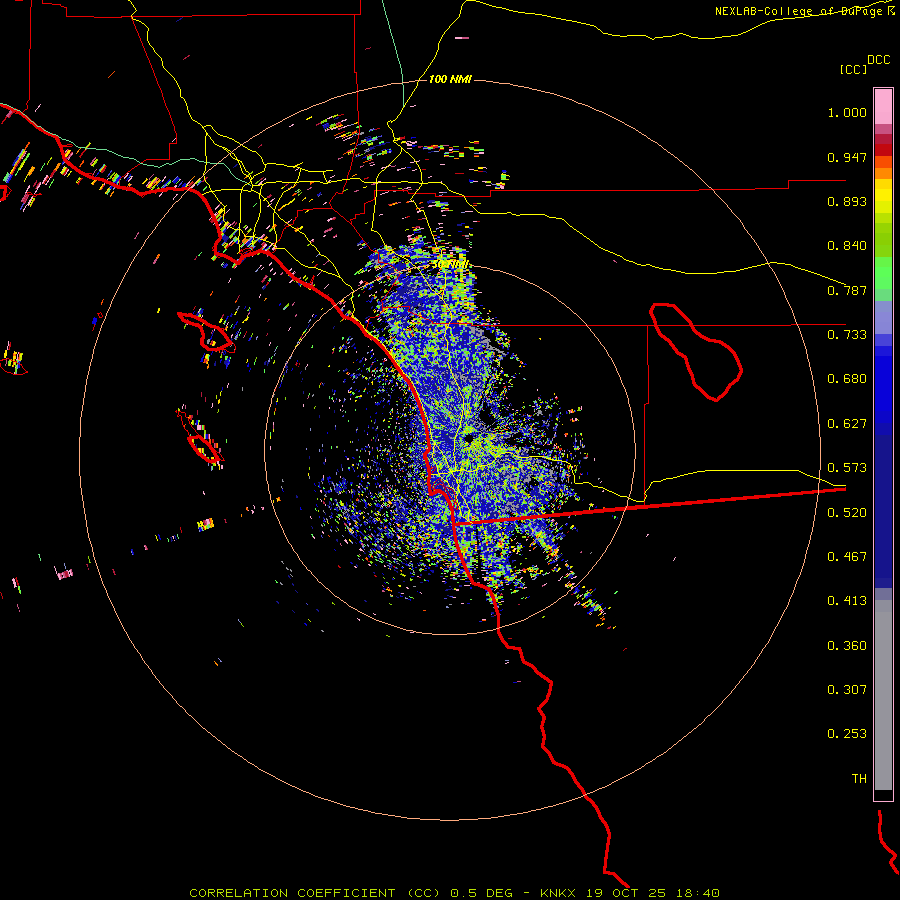Click the 0.360 color scale value
This screenshot has width=900, height=900.
pyautogui.click(x=847, y=646)
